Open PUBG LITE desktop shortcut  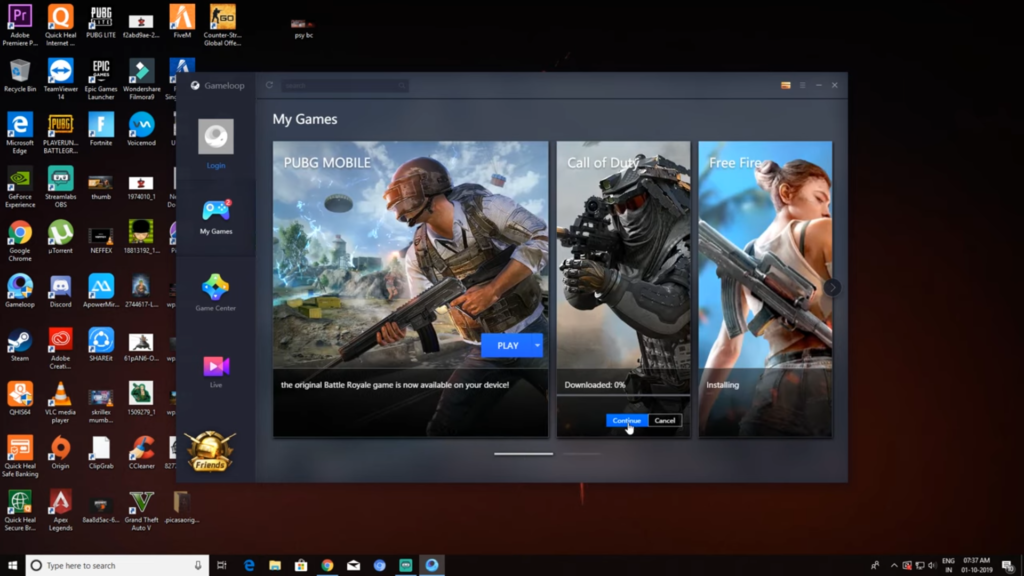click(x=101, y=22)
